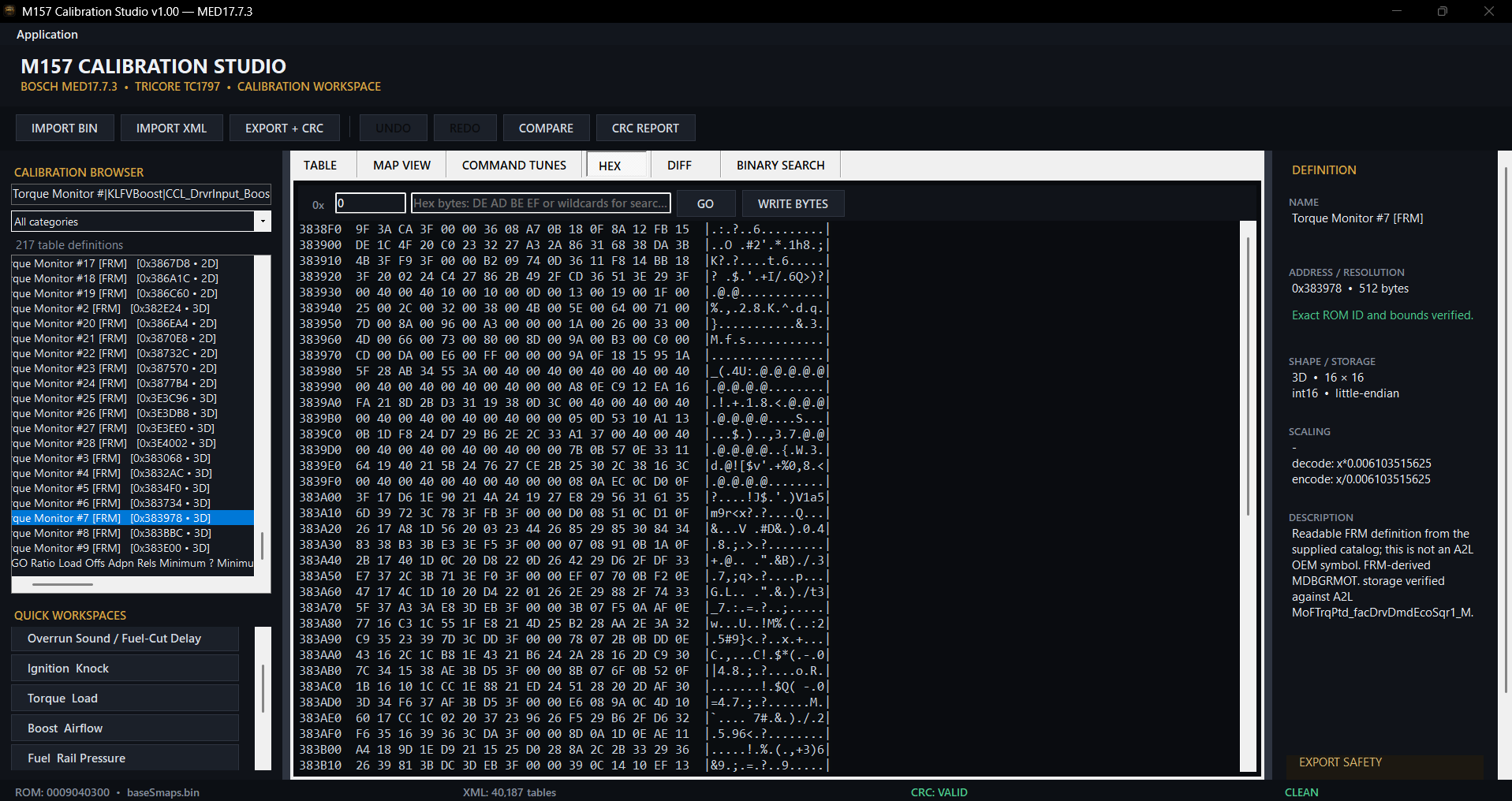Open the Boost Airflow workspace
This screenshot has height=801, width=1512.
tap(125, 728)
